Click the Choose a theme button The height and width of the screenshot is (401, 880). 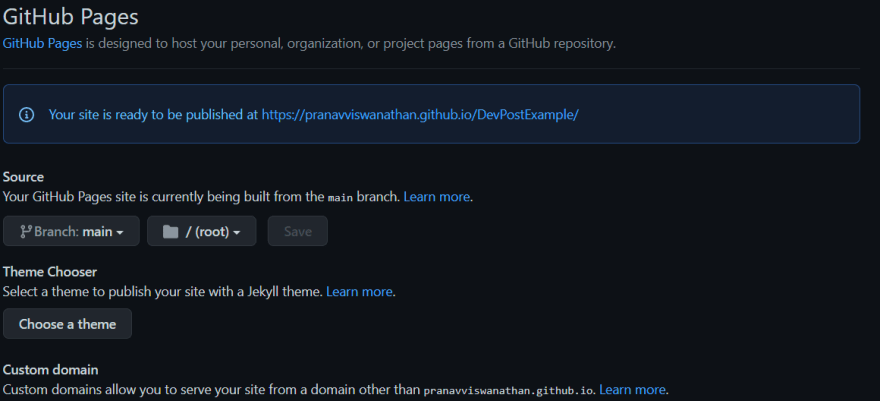click(67, 324)
